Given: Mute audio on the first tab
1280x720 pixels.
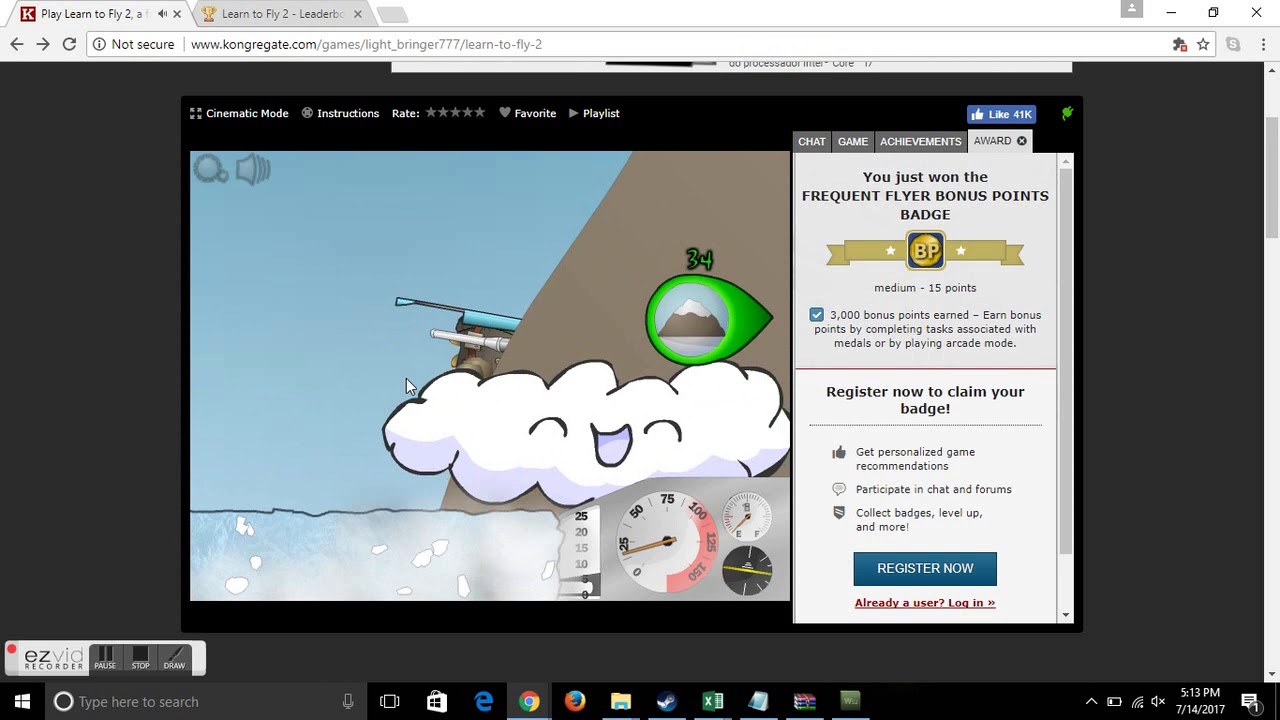Looking at the screenshot, I should click(x=162, y=14).
